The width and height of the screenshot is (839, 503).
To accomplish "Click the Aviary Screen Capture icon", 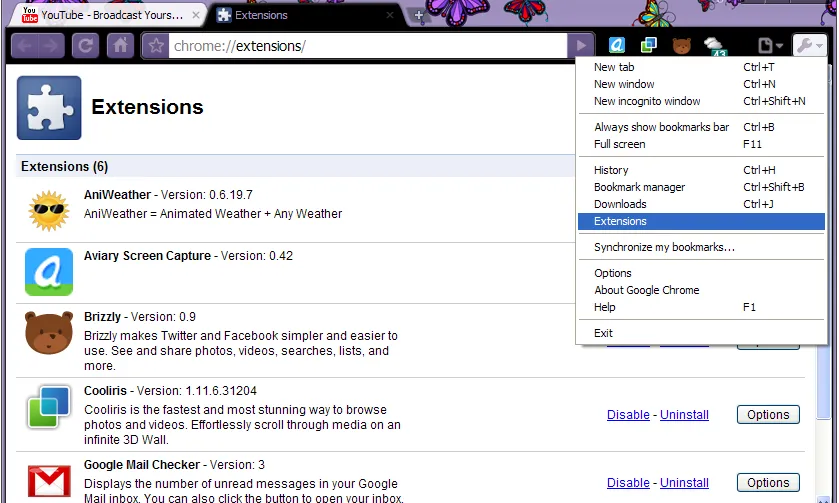I will coord(49,272).
